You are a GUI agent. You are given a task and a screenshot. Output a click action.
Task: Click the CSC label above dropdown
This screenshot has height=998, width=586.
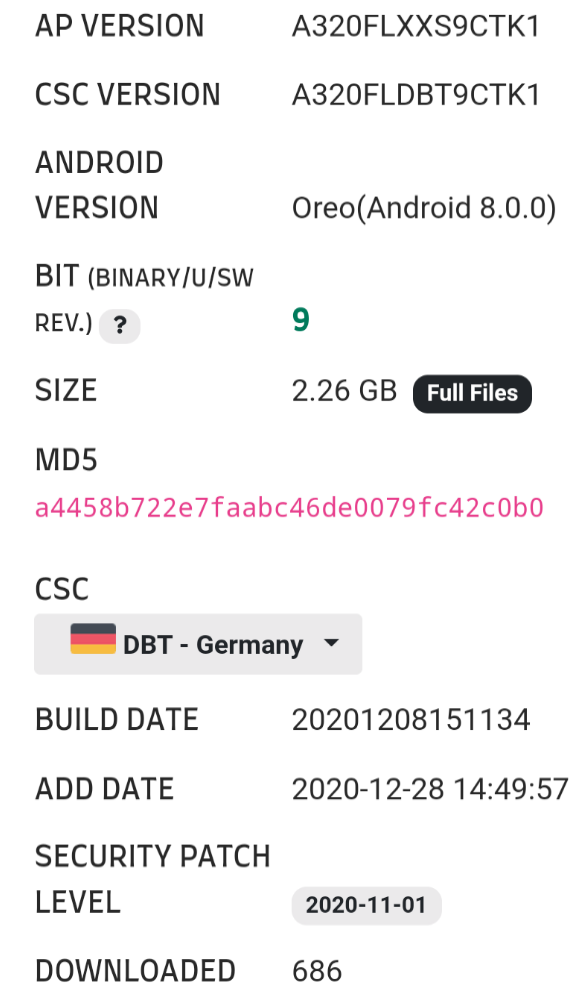point(62,589)
